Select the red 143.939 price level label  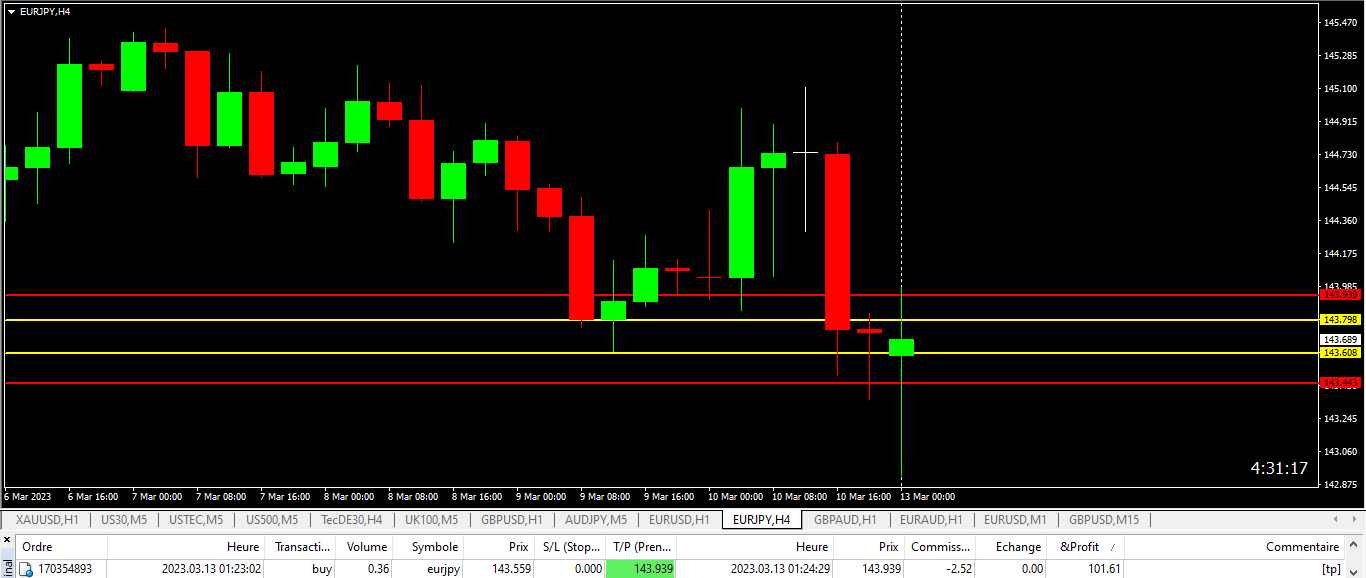pyautogui.click(x=1340, y=295)
